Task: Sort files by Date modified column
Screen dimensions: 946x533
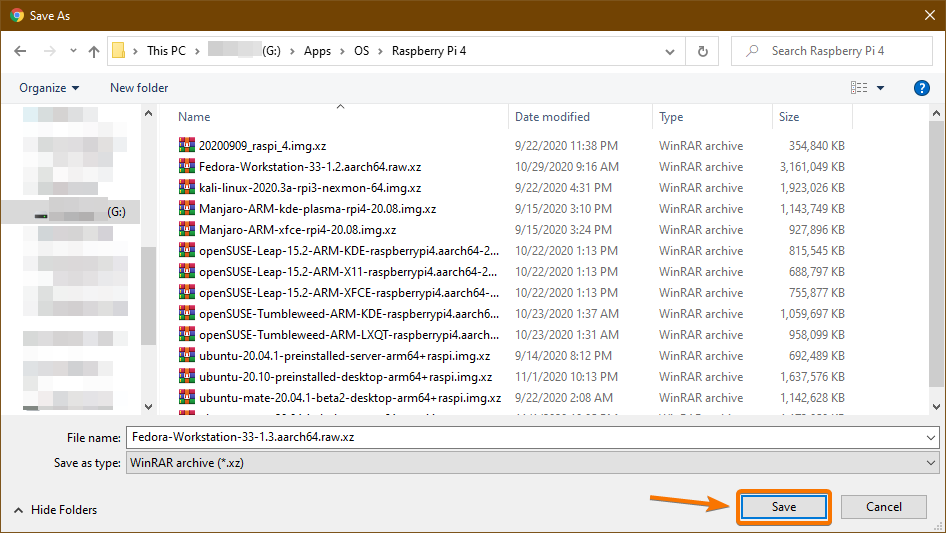Action: coord(552,117)
